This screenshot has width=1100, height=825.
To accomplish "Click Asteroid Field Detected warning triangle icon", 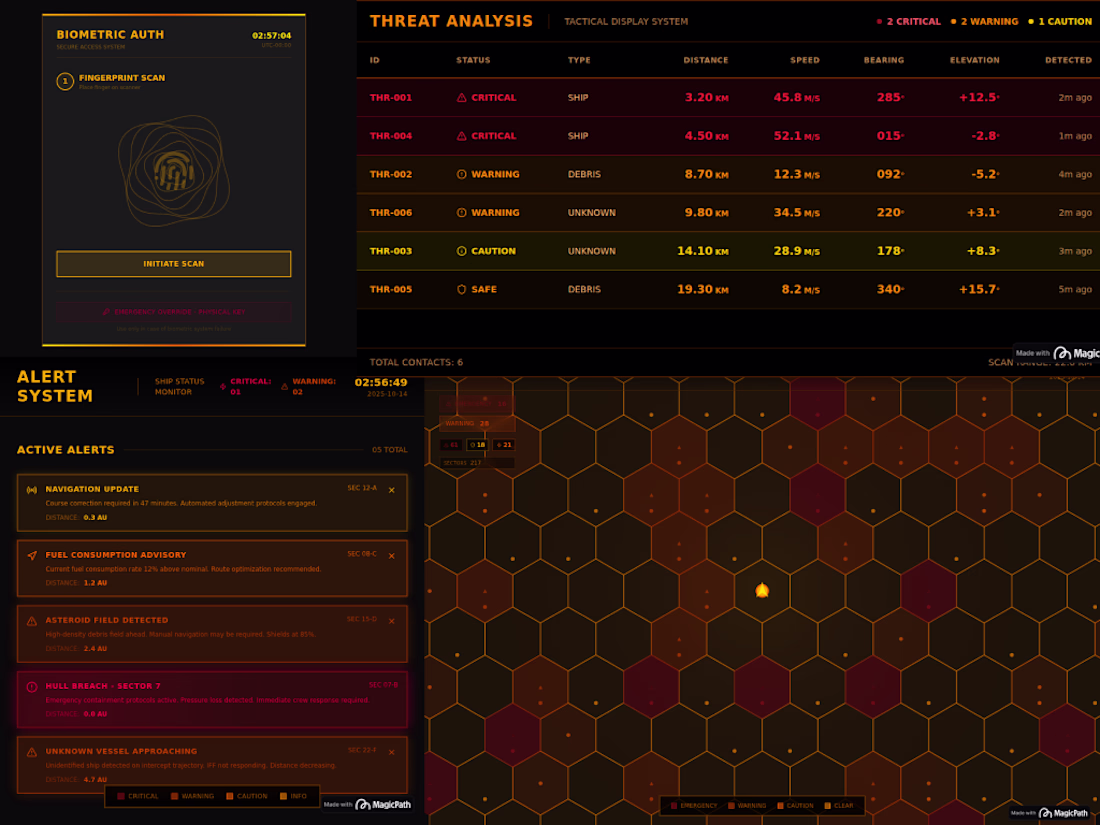I will [x=32, y=621].
